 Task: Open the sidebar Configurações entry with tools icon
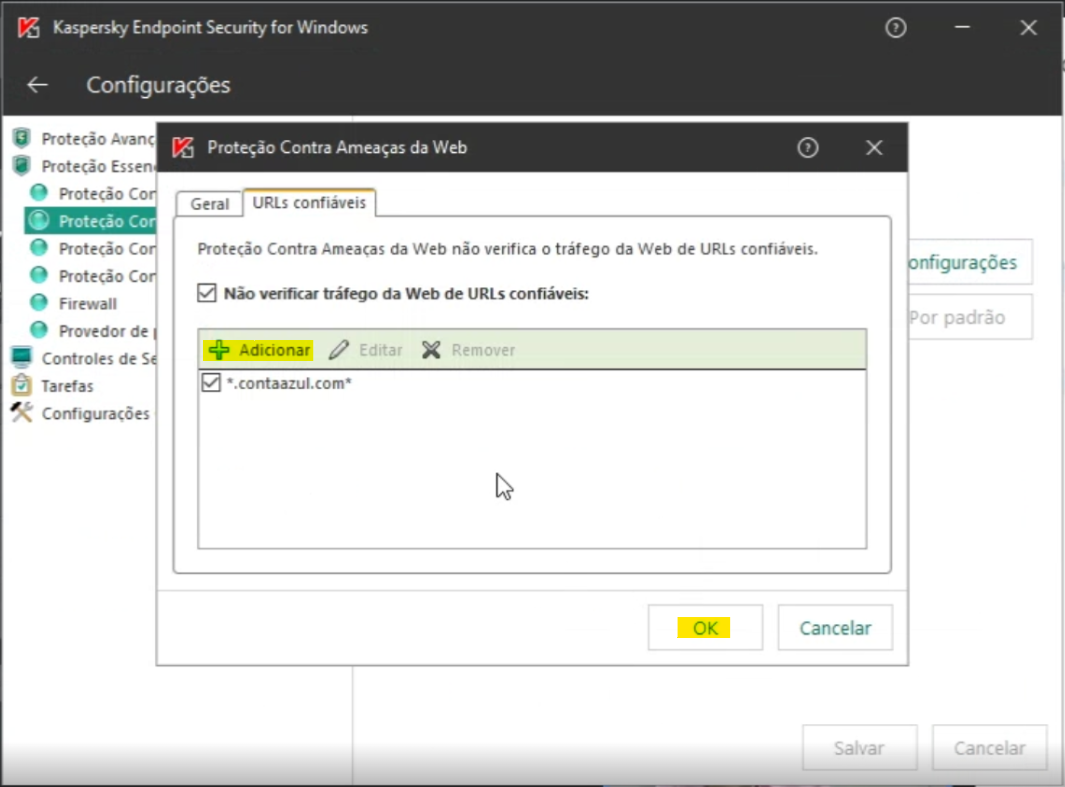pyautogui.click(x=96, y=413)
